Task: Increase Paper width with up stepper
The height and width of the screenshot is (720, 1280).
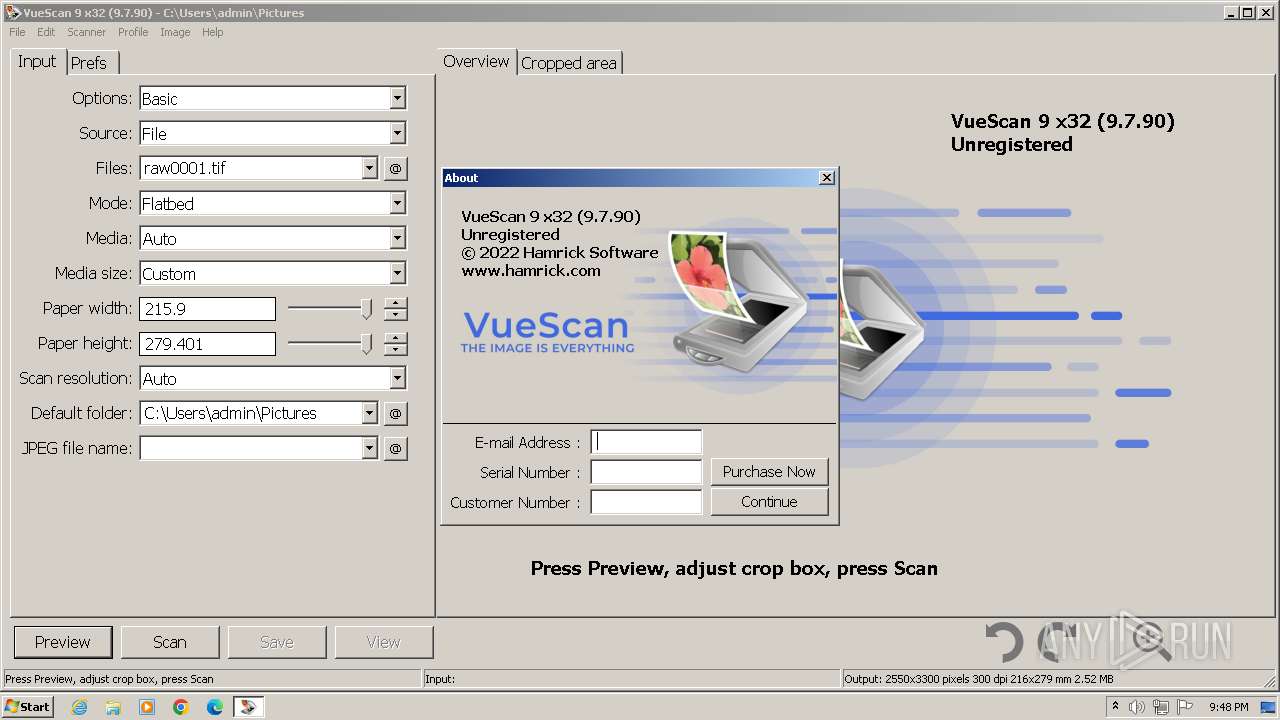Action: tap(396, 303)
